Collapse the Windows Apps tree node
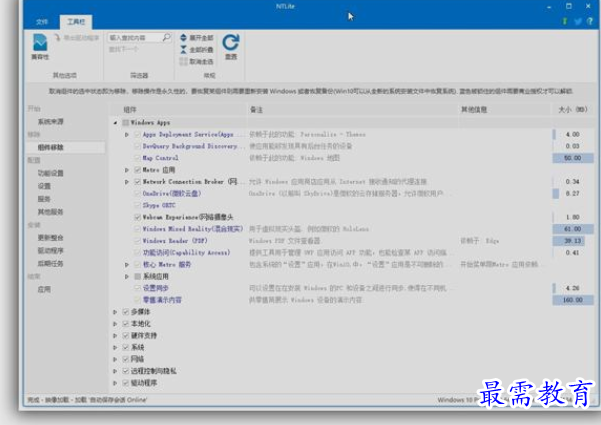The height and width of the screenshot is (425, 601). click(x=115, y=123)
